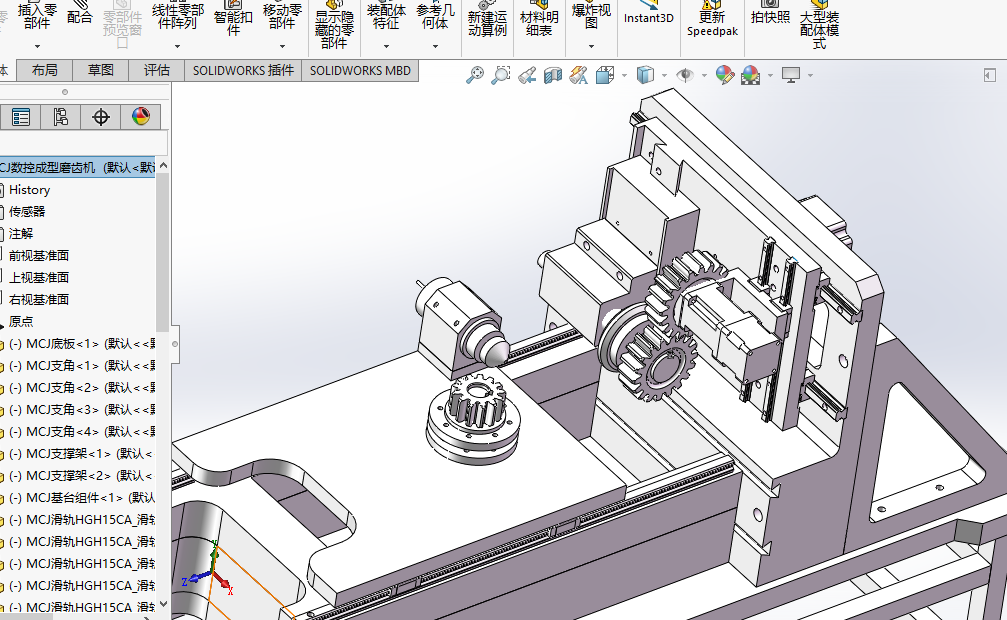Click the Assembly Features (装配体特征) tool

click(x=386, y=16)
